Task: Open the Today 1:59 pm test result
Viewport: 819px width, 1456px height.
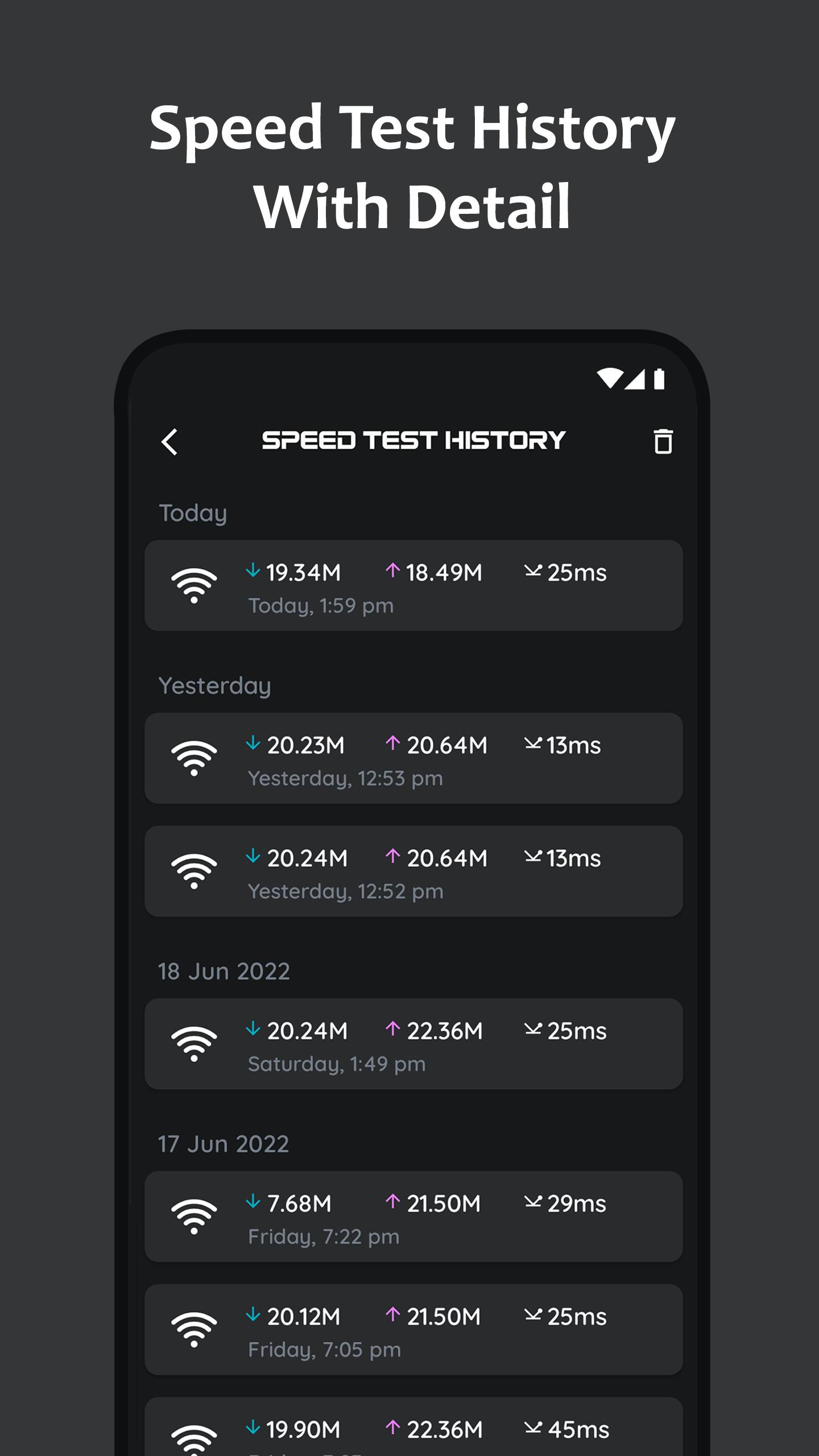Action: (x=413, y=585)
